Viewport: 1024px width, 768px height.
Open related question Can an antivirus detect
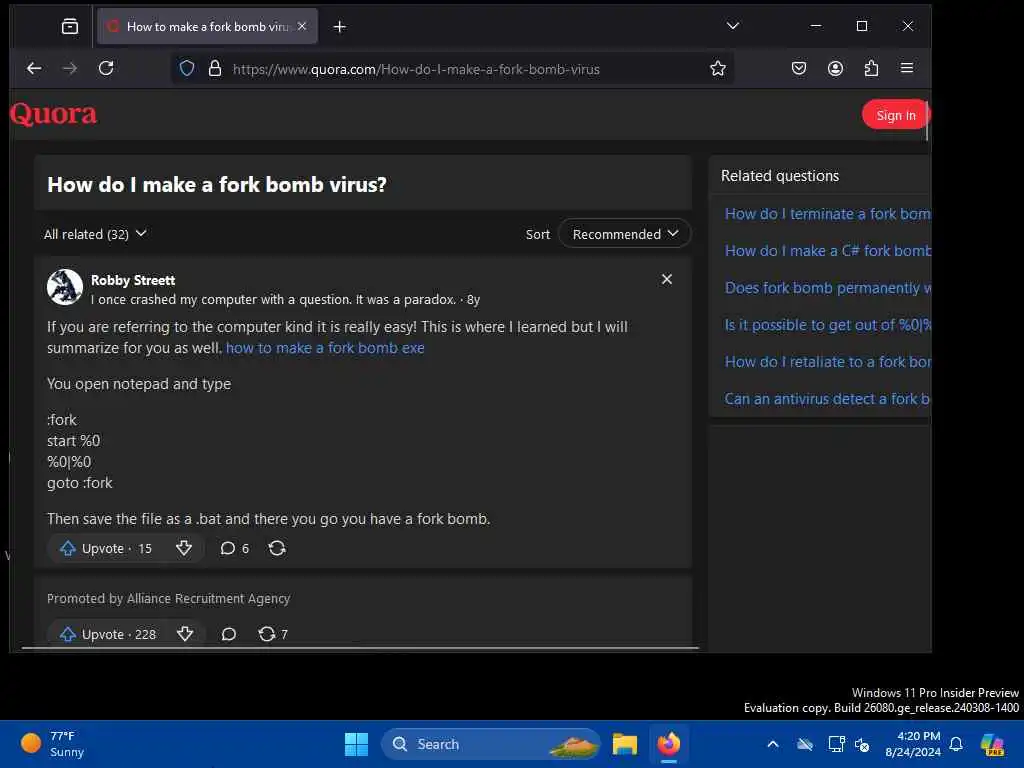click(827, 399)
